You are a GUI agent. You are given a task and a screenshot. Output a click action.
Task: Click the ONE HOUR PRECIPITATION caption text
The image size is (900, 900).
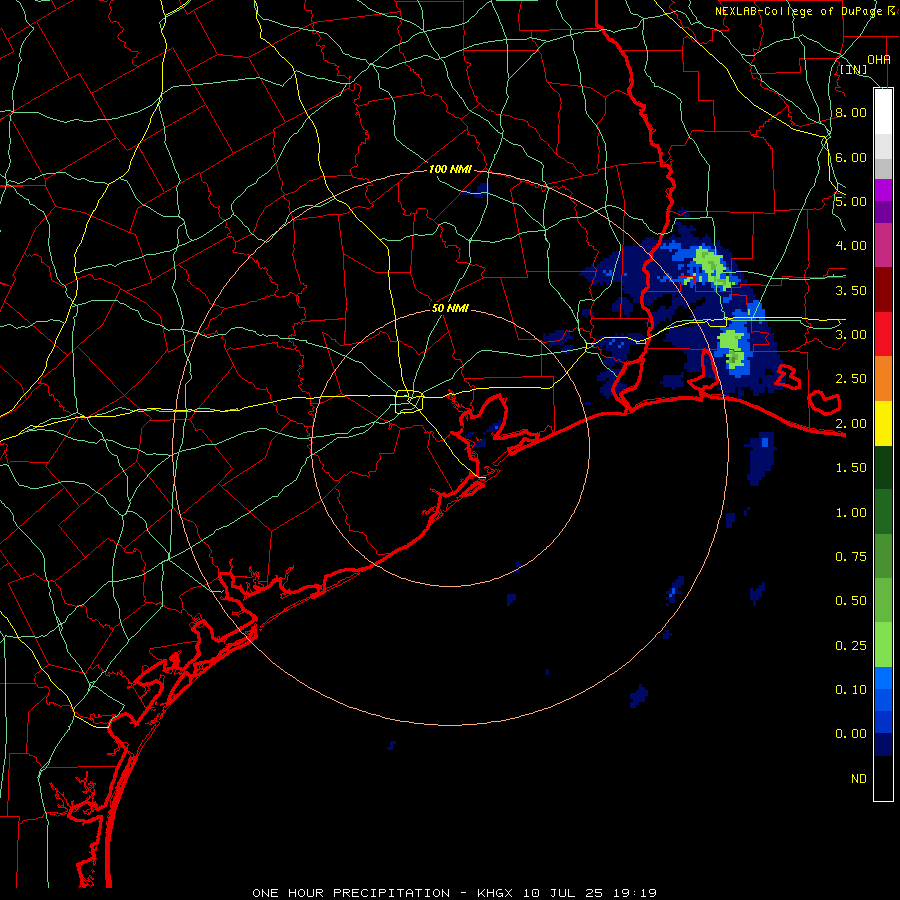[351, 893]
